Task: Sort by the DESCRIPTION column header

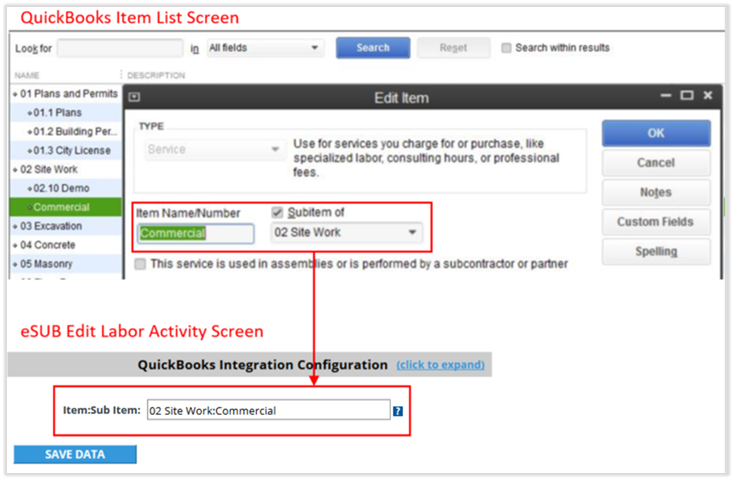Action: coord(156,75)
